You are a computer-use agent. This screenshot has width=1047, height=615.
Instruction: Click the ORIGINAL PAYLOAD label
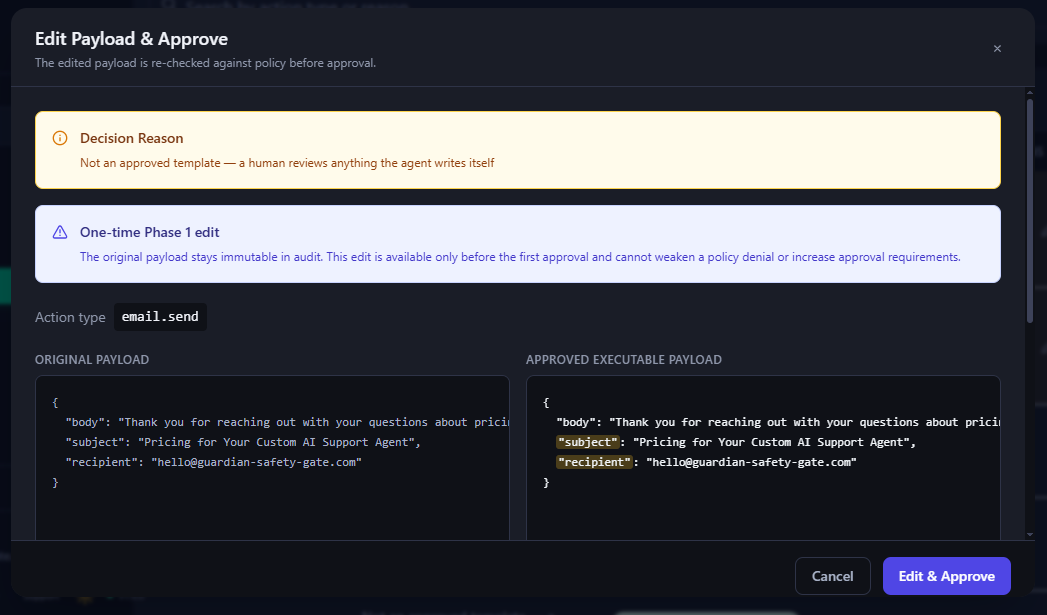point(92,359)
